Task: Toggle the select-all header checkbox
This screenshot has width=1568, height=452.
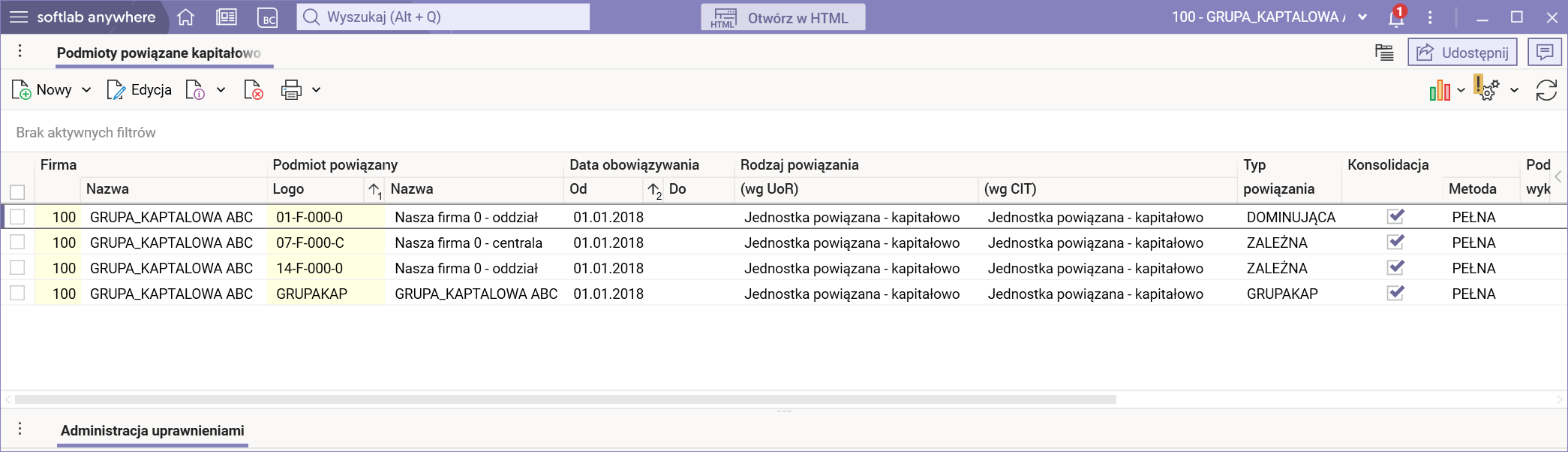Action: pos(17,191)
